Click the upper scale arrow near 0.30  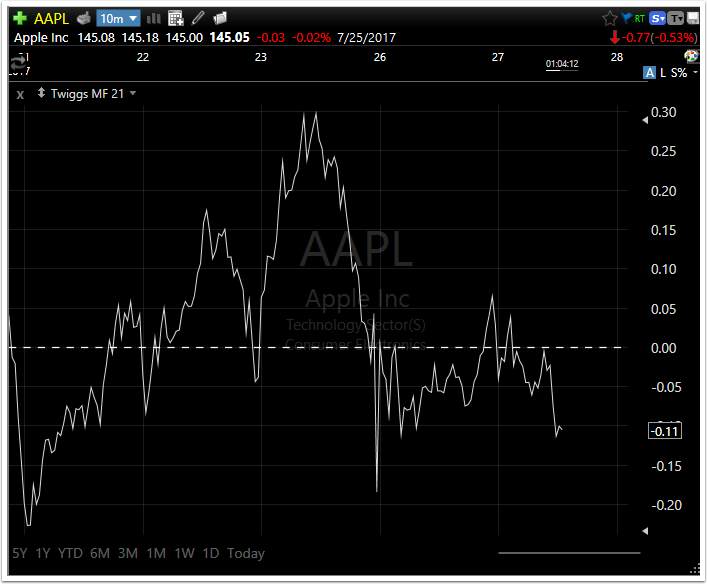point(645,120)
